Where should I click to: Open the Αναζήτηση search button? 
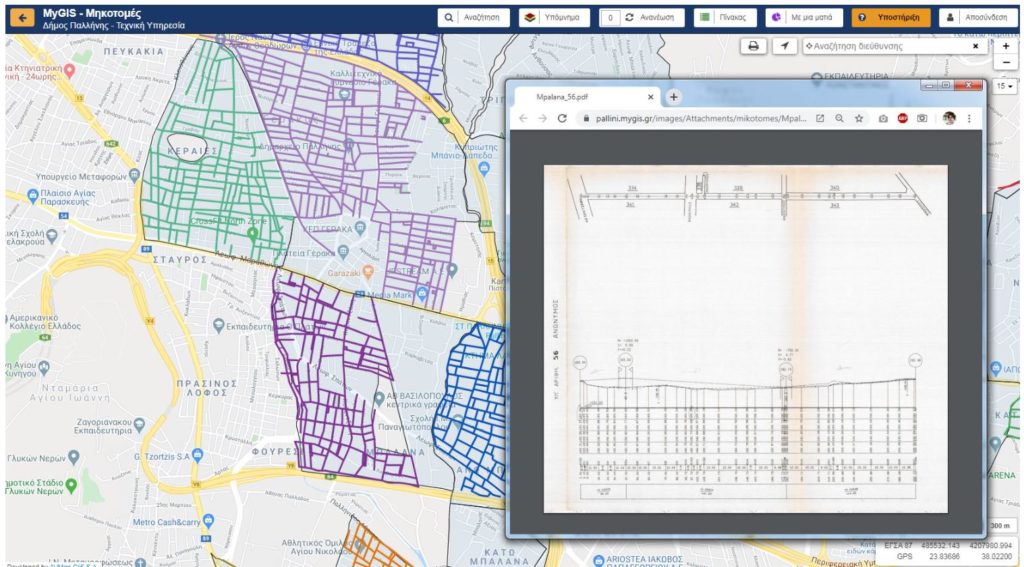tap(474, 18)
